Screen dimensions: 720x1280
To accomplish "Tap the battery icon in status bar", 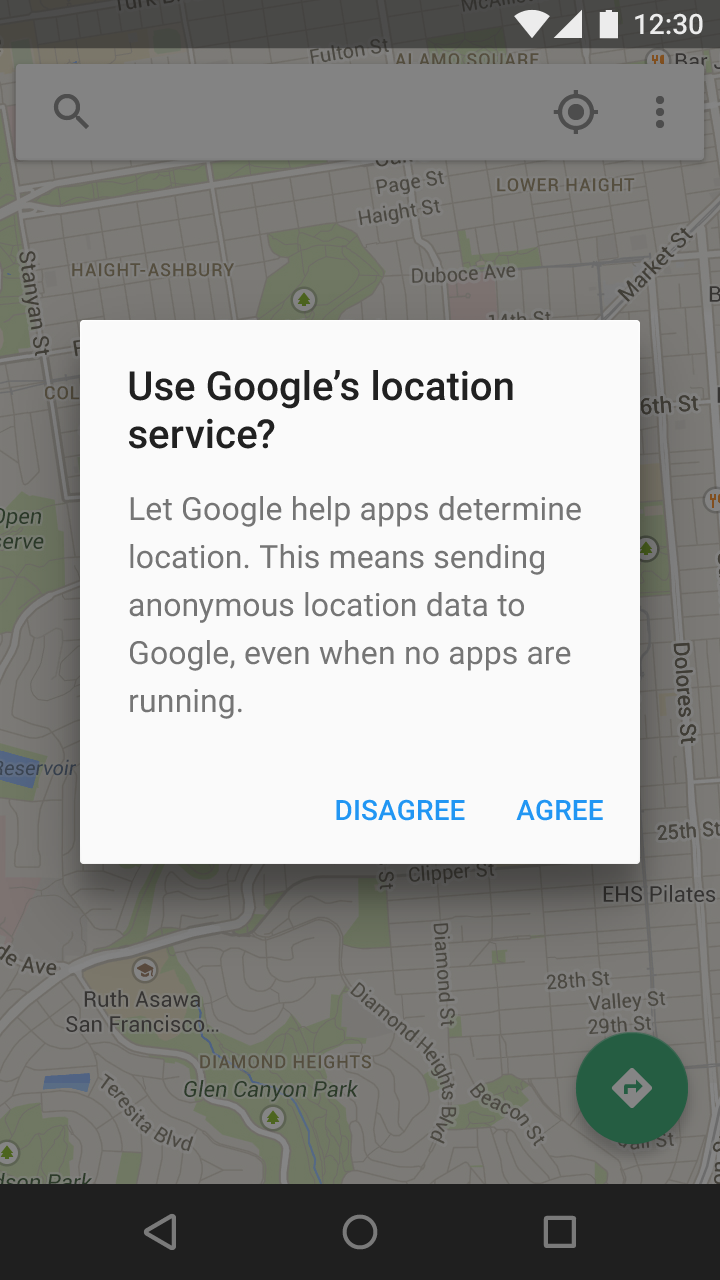I will coord(608,24).
